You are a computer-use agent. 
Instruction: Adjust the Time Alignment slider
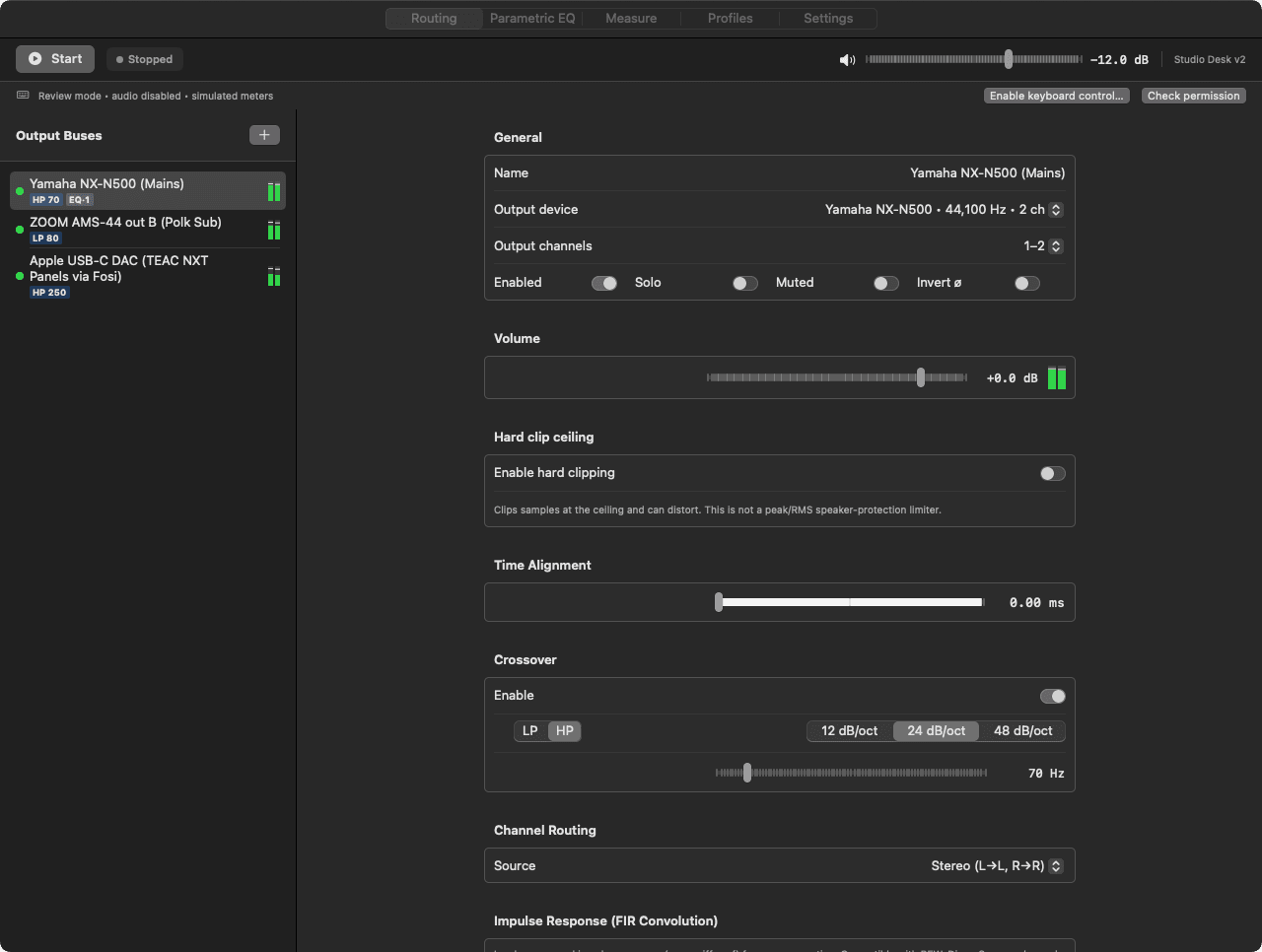850,602
